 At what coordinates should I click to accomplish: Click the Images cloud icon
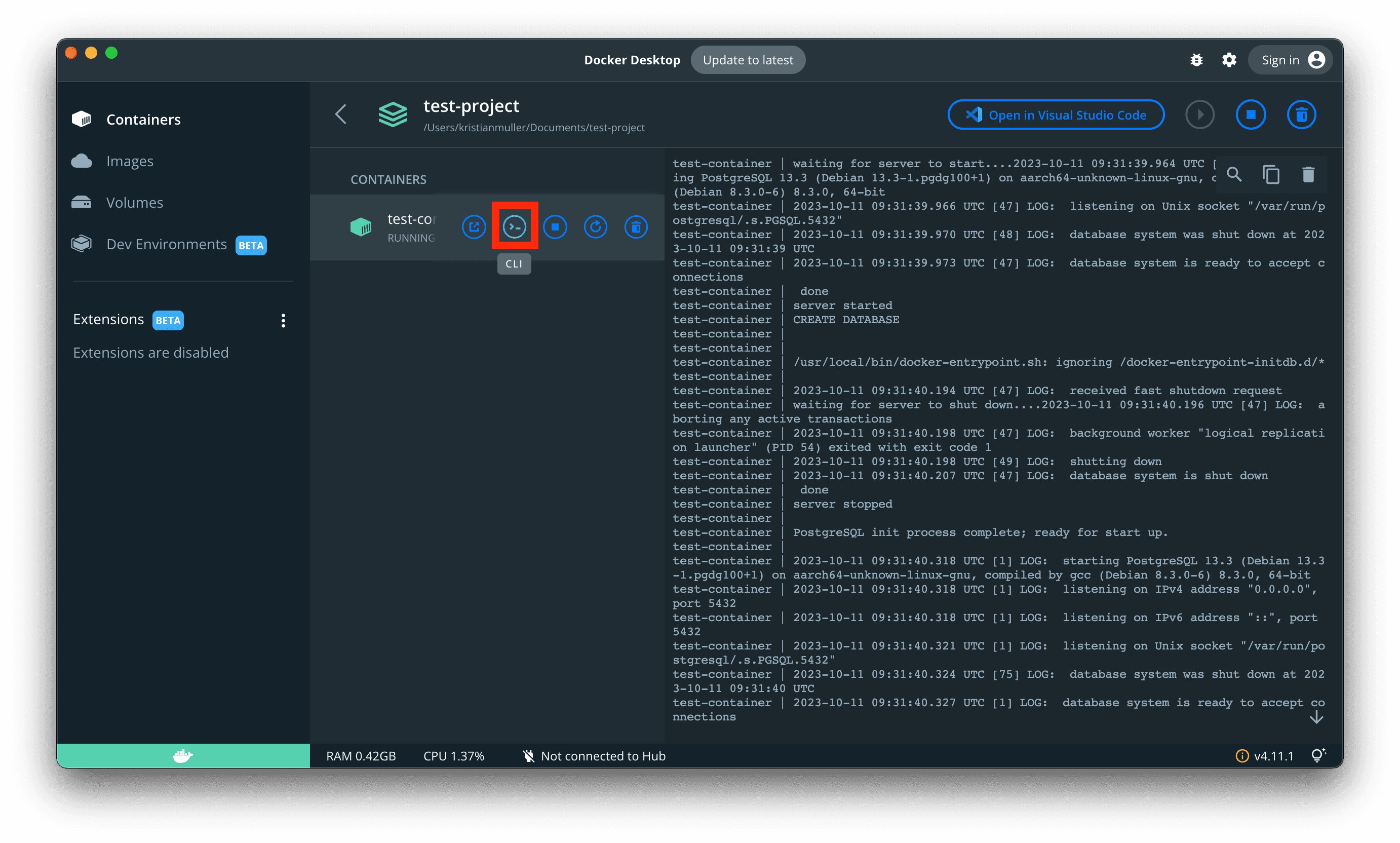[81, 161]
